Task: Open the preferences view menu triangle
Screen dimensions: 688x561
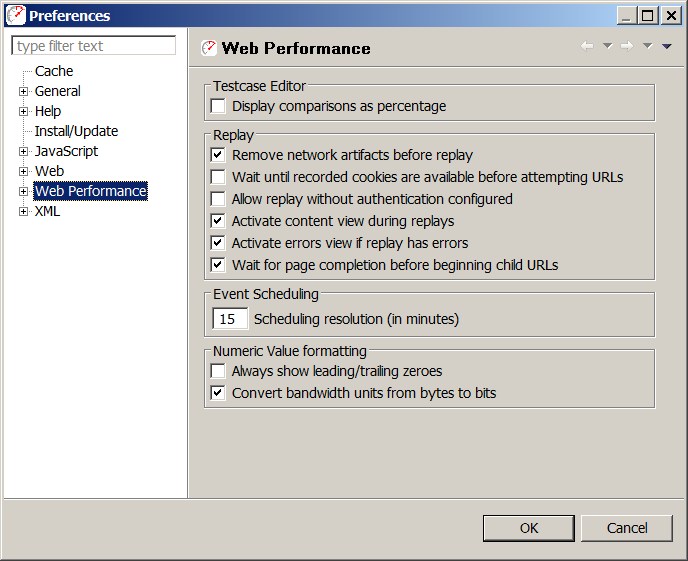Action: click(x=666, y=46)
